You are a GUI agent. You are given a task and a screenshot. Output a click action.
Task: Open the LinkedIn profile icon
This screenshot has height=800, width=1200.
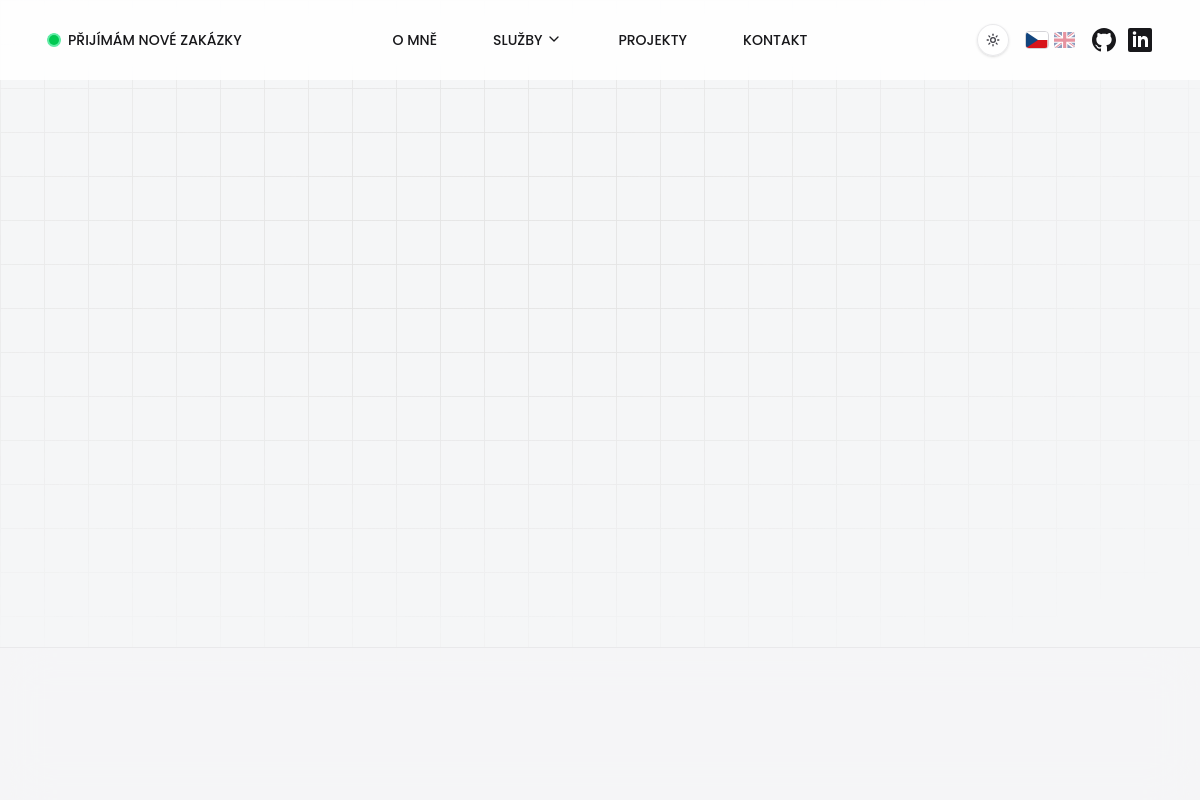click(x=1140, y=40)
